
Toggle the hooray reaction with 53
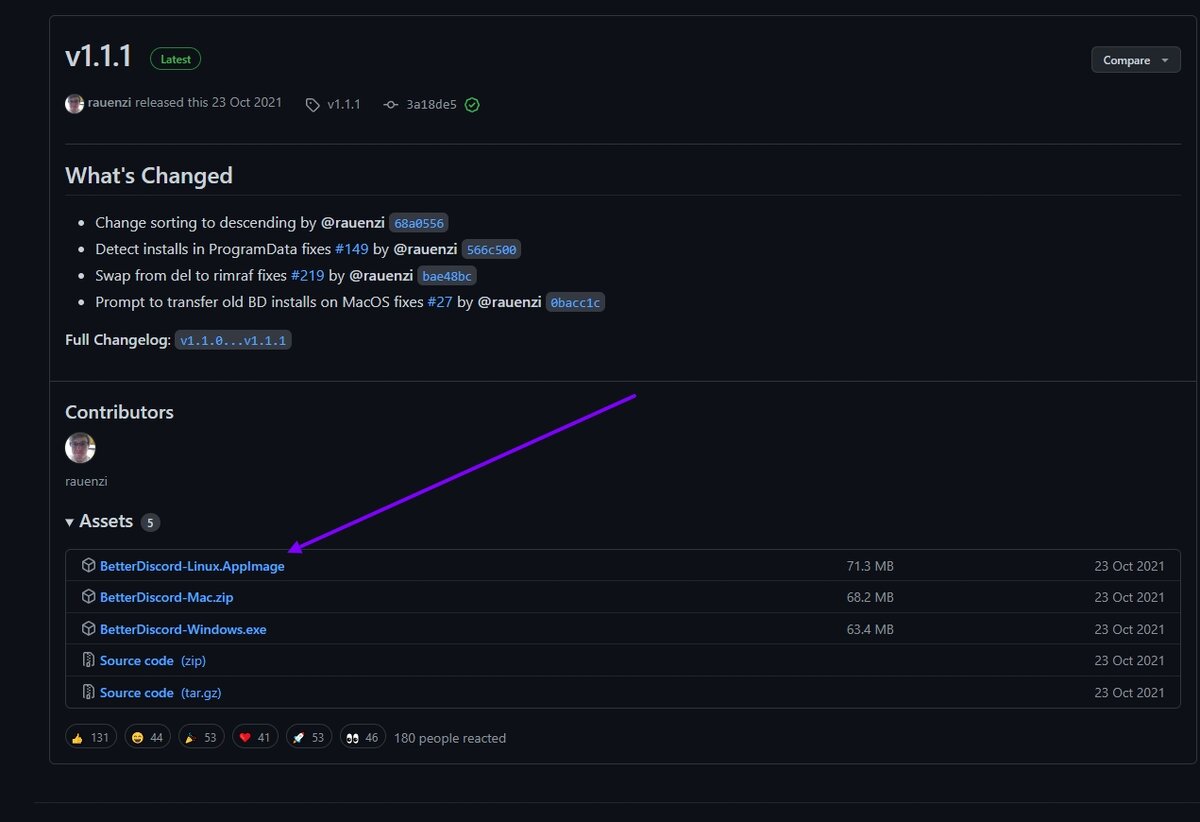click(201, 738)
